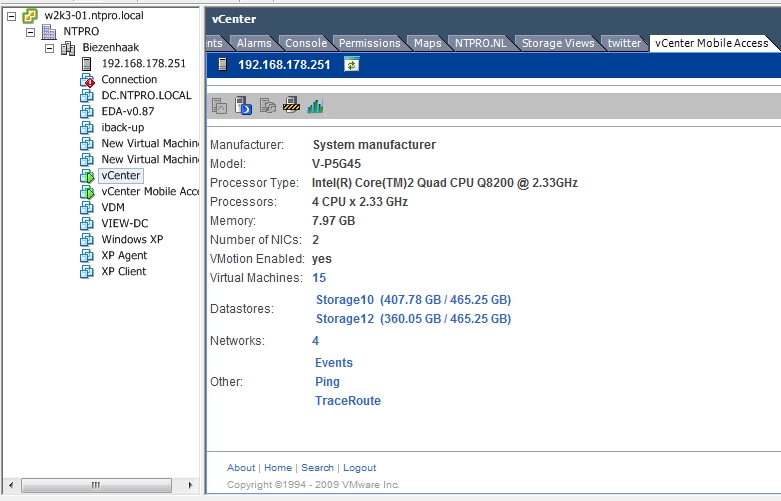The image size is (781, 501).
Task: Select the NTPRO.NL tab
Action: pos(481,43)
